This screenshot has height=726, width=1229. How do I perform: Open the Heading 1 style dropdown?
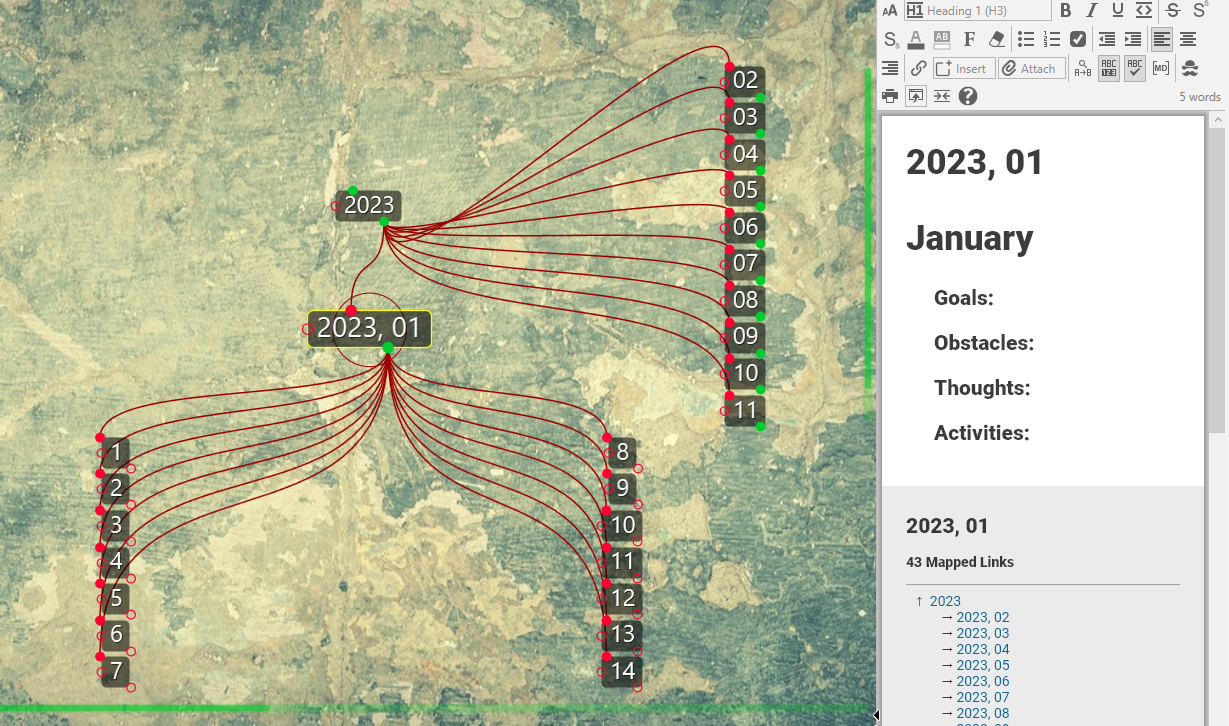pyautogui.click(x=977, y=10)
